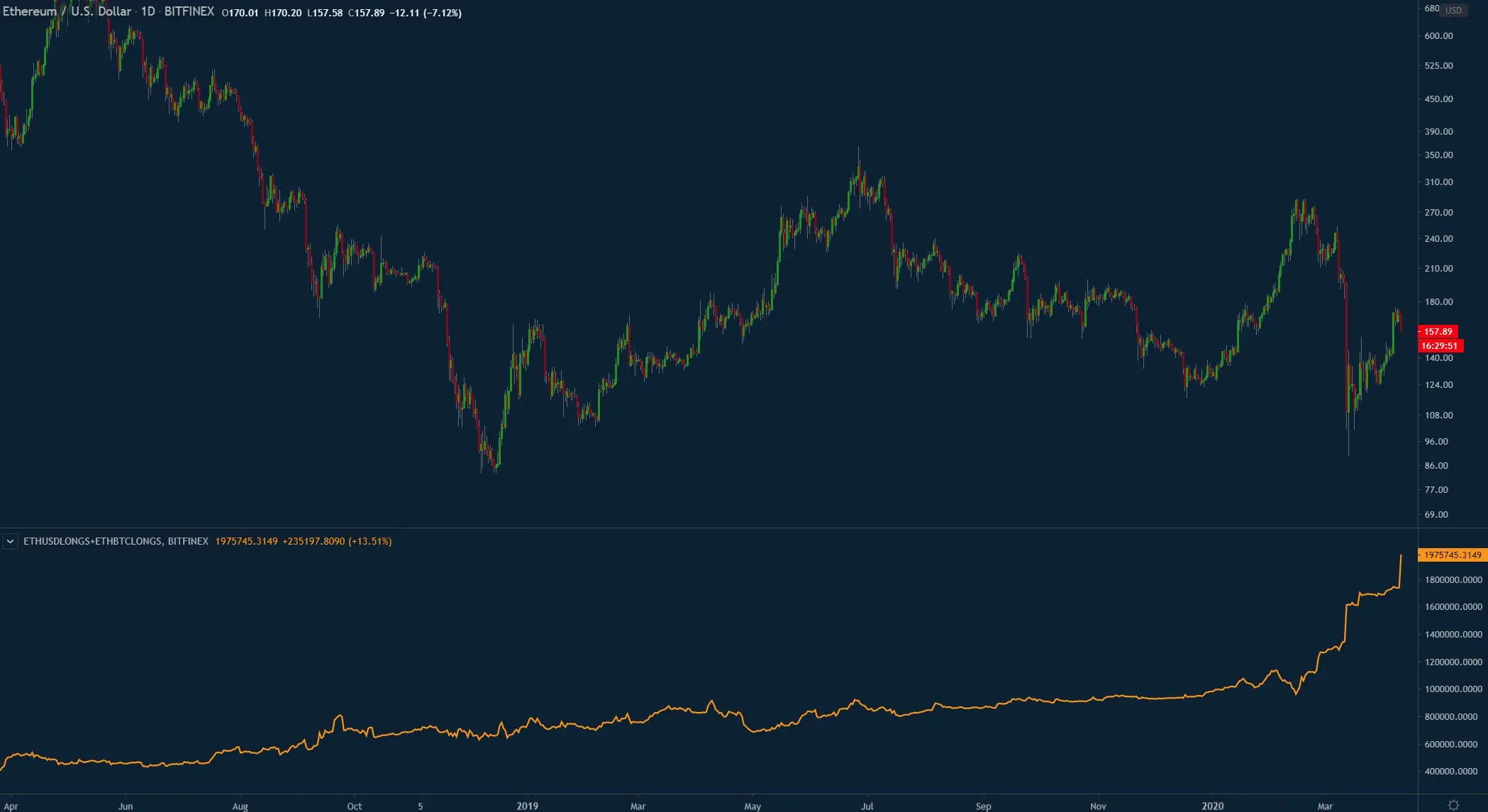Screen dimensions: 1488x812
Task: Open the interval dropdown via 1D text
Action: click(149, 11)
